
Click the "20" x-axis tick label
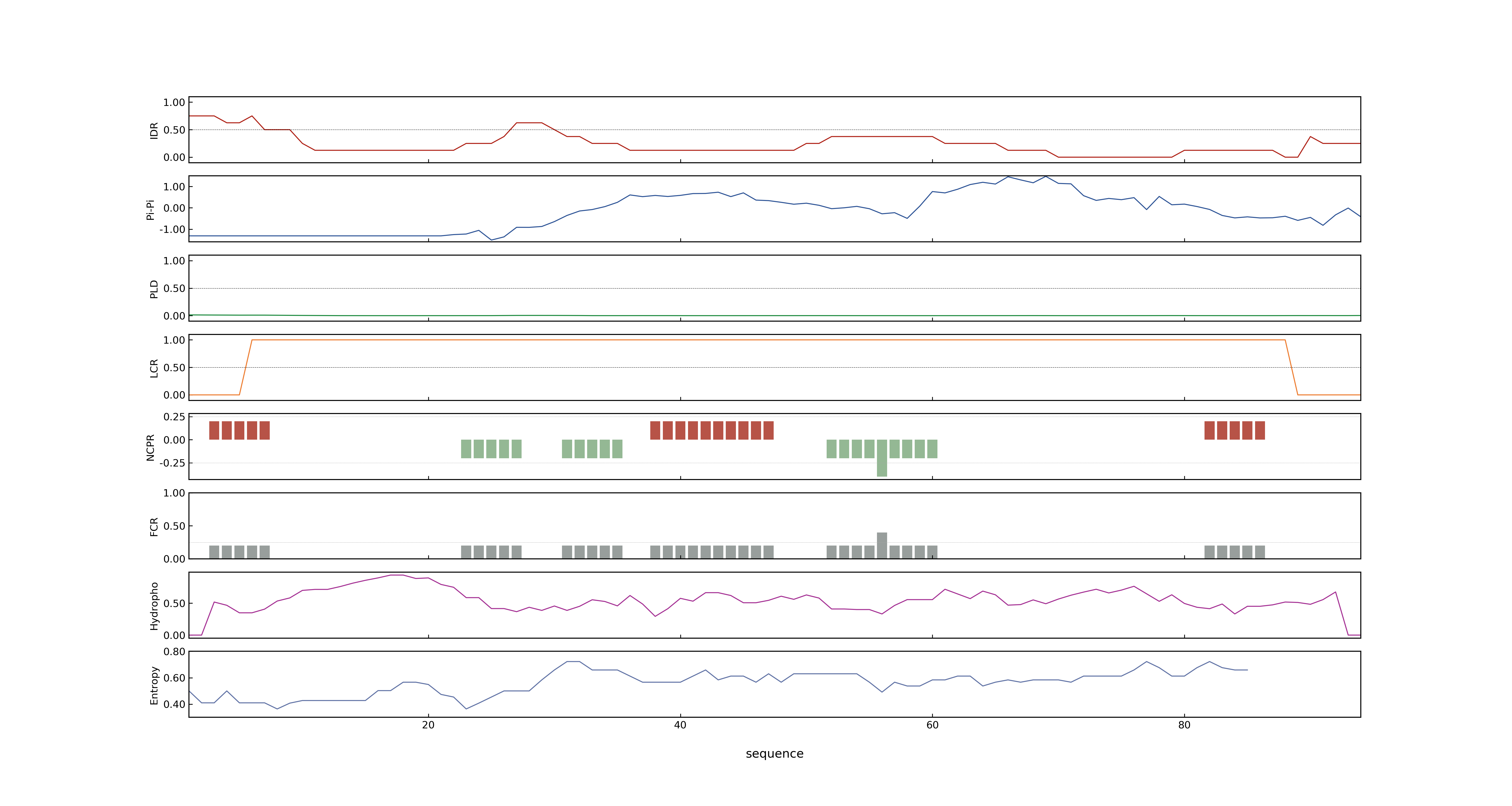point(428,725)
